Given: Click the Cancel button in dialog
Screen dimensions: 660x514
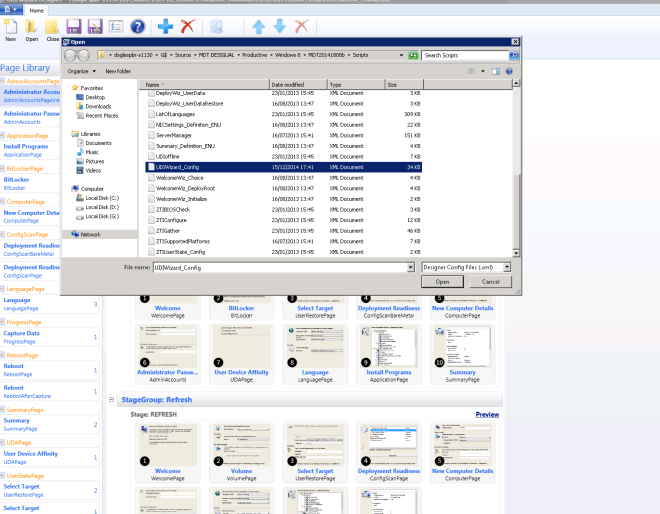Looking at the screenshot, I should click(490, 282).
